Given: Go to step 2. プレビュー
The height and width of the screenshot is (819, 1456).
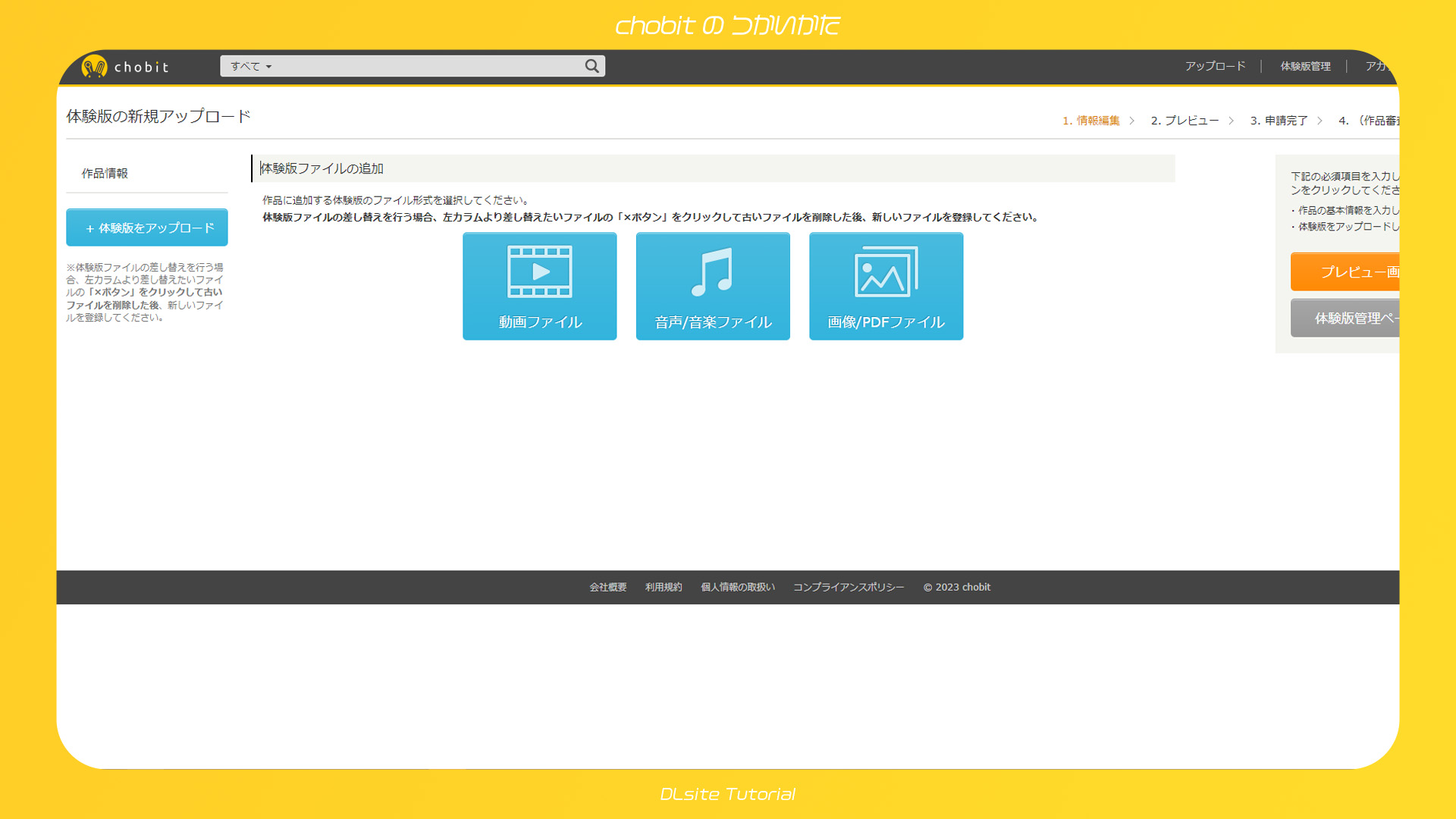Looking at the screenshot, I should [1185, 121].
